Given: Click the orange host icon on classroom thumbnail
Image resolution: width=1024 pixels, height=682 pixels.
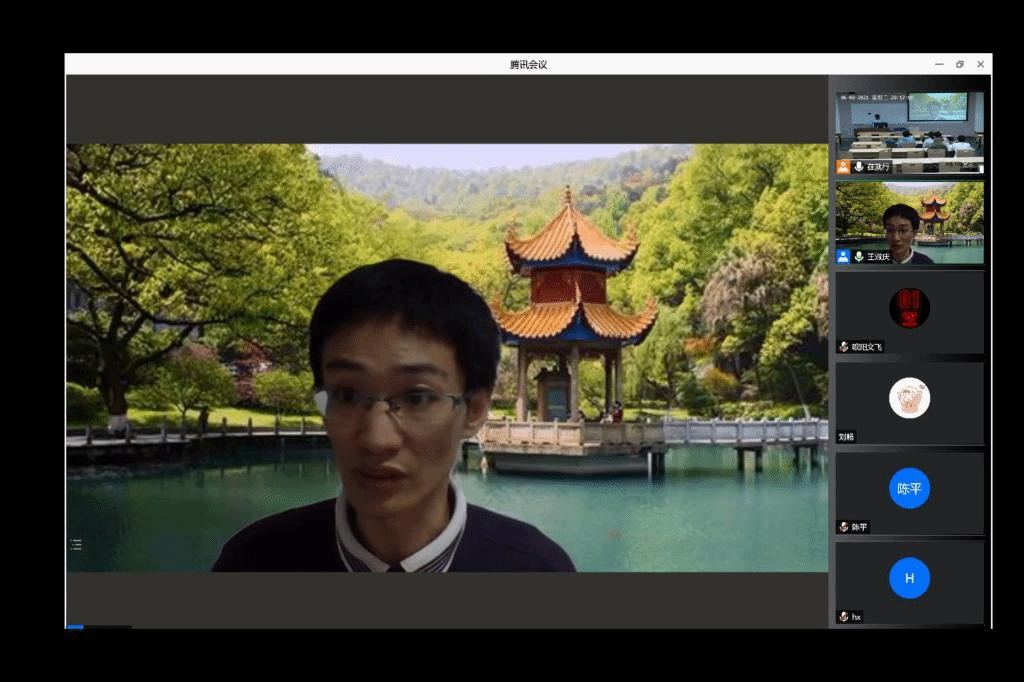Looking at the screenshot, I should (843, 167).
